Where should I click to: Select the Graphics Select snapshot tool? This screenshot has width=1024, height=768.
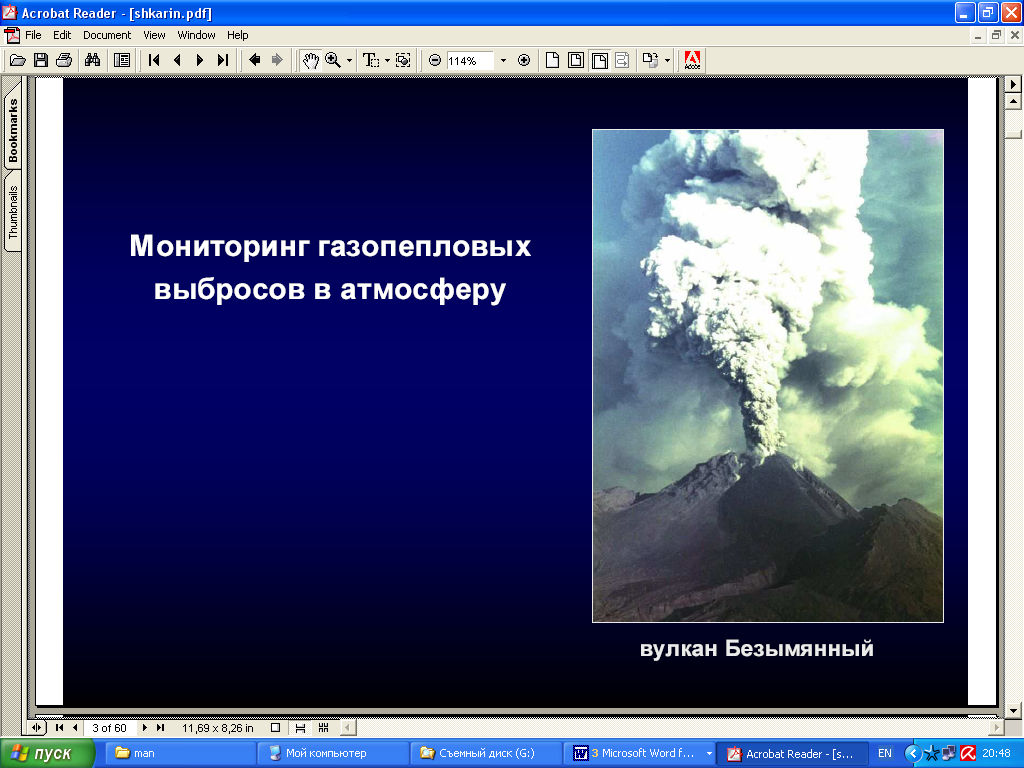[x=404, y=61]
